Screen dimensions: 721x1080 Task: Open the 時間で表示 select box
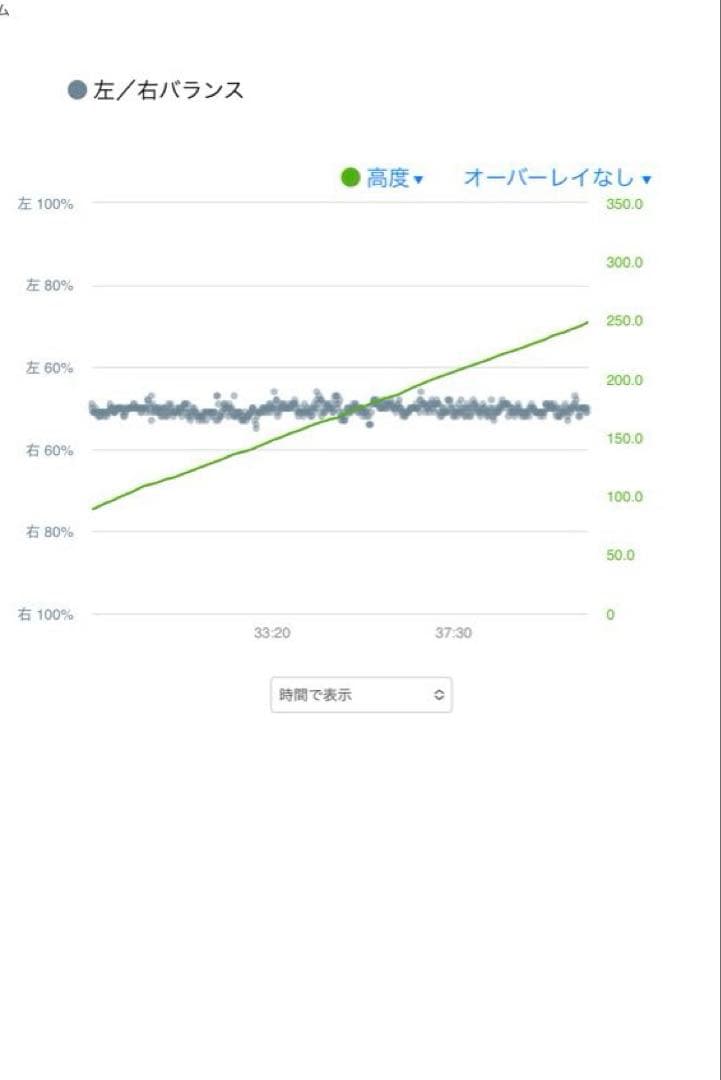360,695
